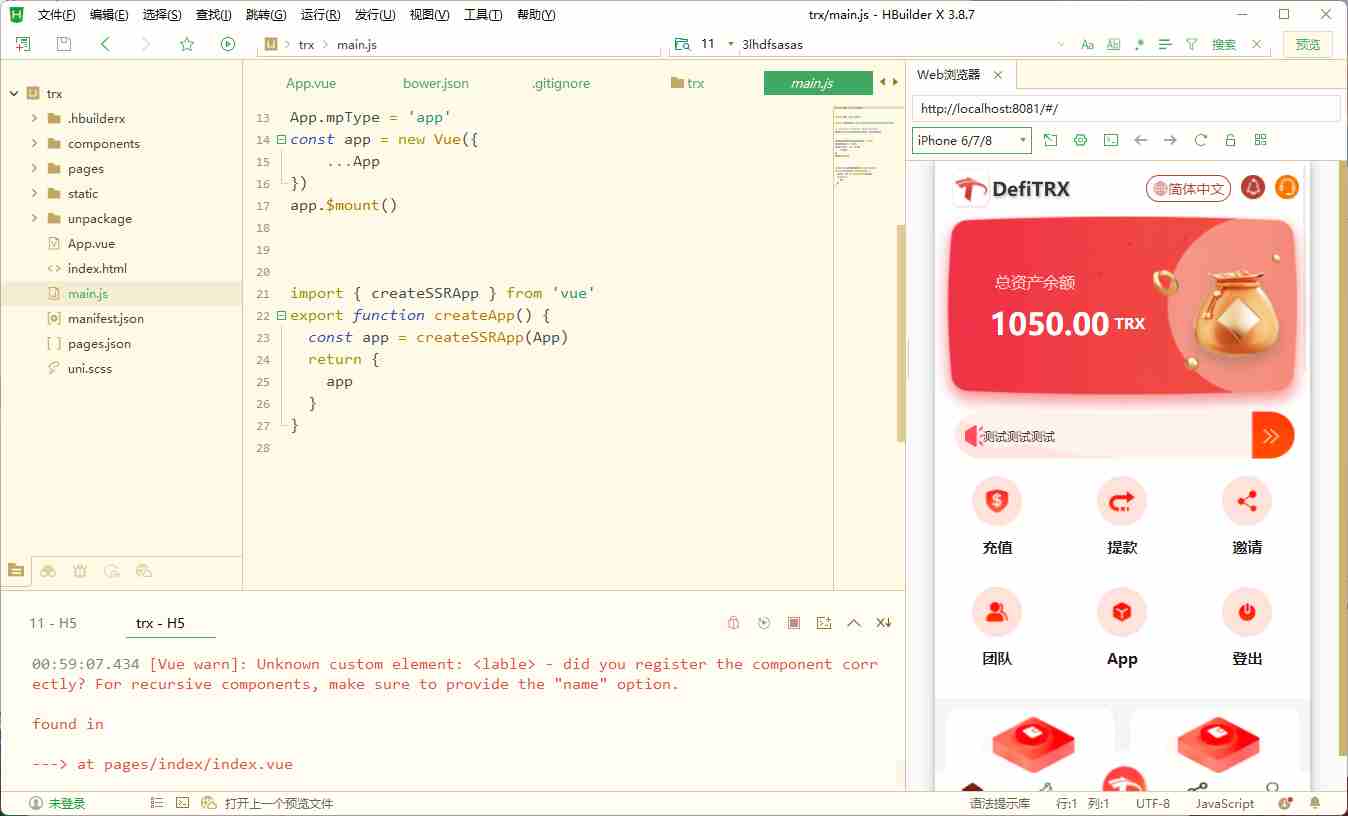This screenshot has height=816, width=1348.
Task: Click the 预览 preview button
Action: pyautogui.click(x=1307, y=45)
